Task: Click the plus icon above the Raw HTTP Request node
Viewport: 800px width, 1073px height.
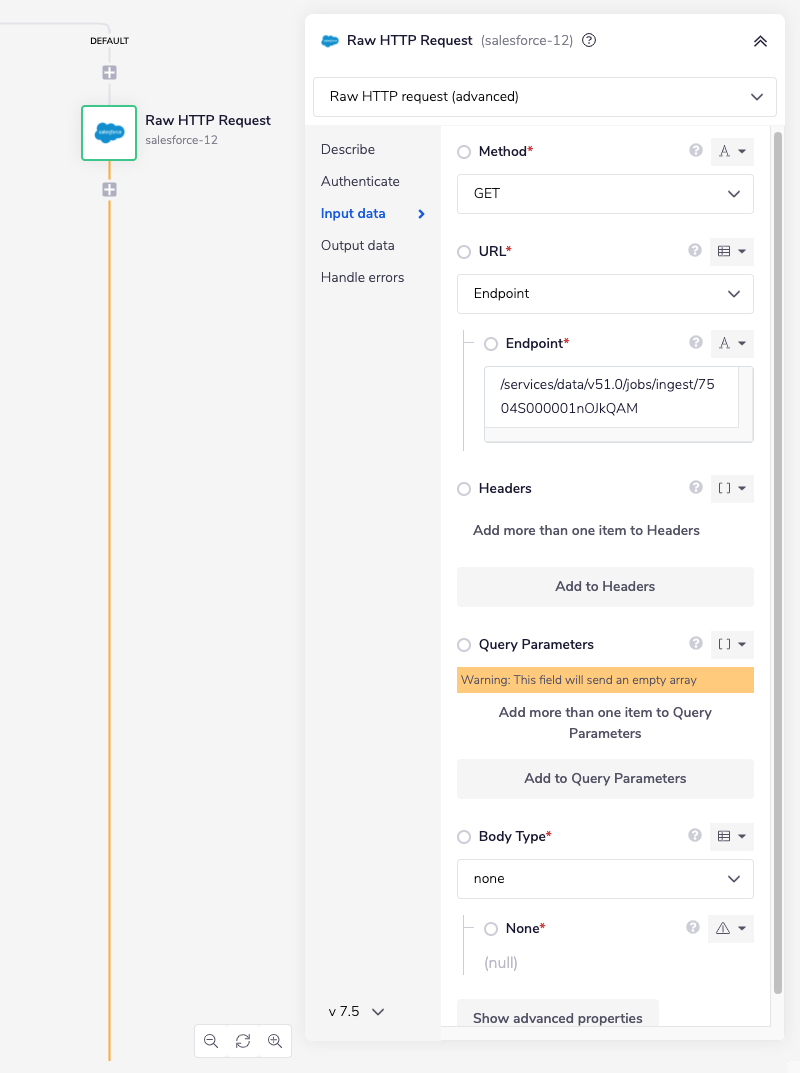Action: click(x=108, y=72)
